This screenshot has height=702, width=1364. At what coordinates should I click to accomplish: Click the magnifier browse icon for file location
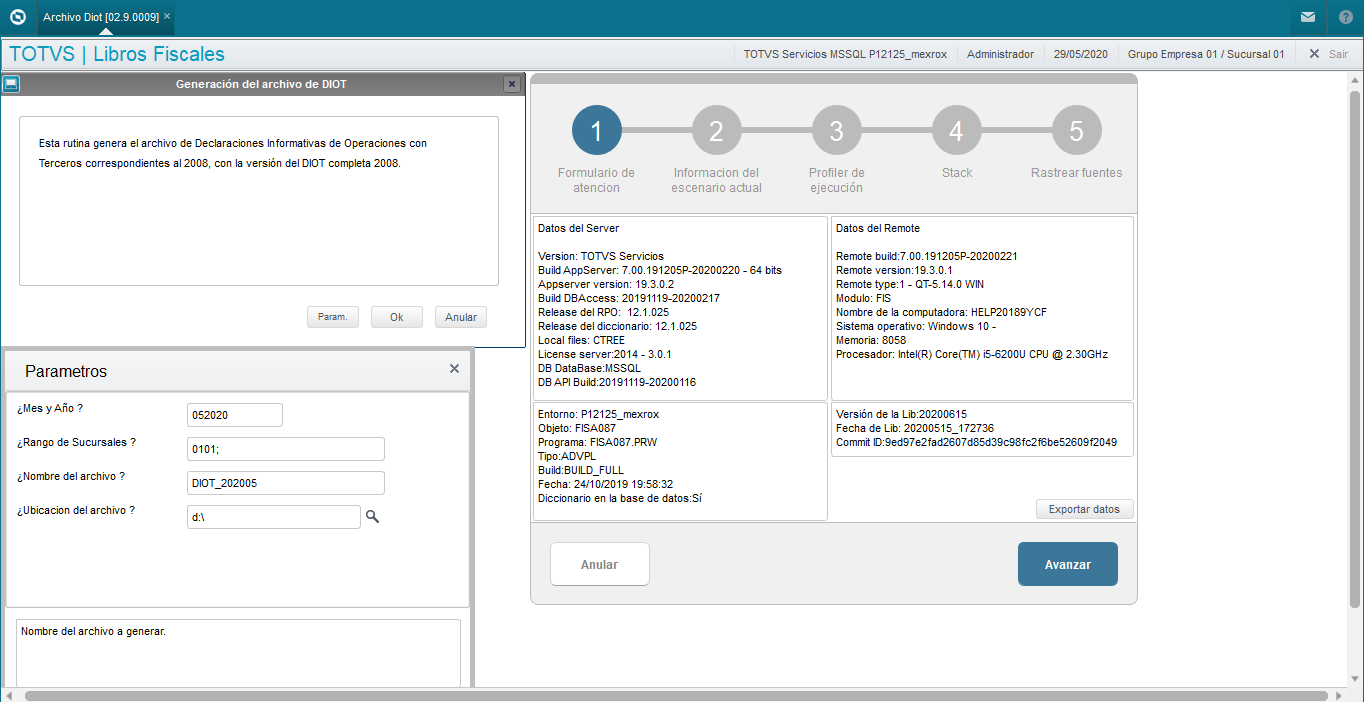point(372,517)
